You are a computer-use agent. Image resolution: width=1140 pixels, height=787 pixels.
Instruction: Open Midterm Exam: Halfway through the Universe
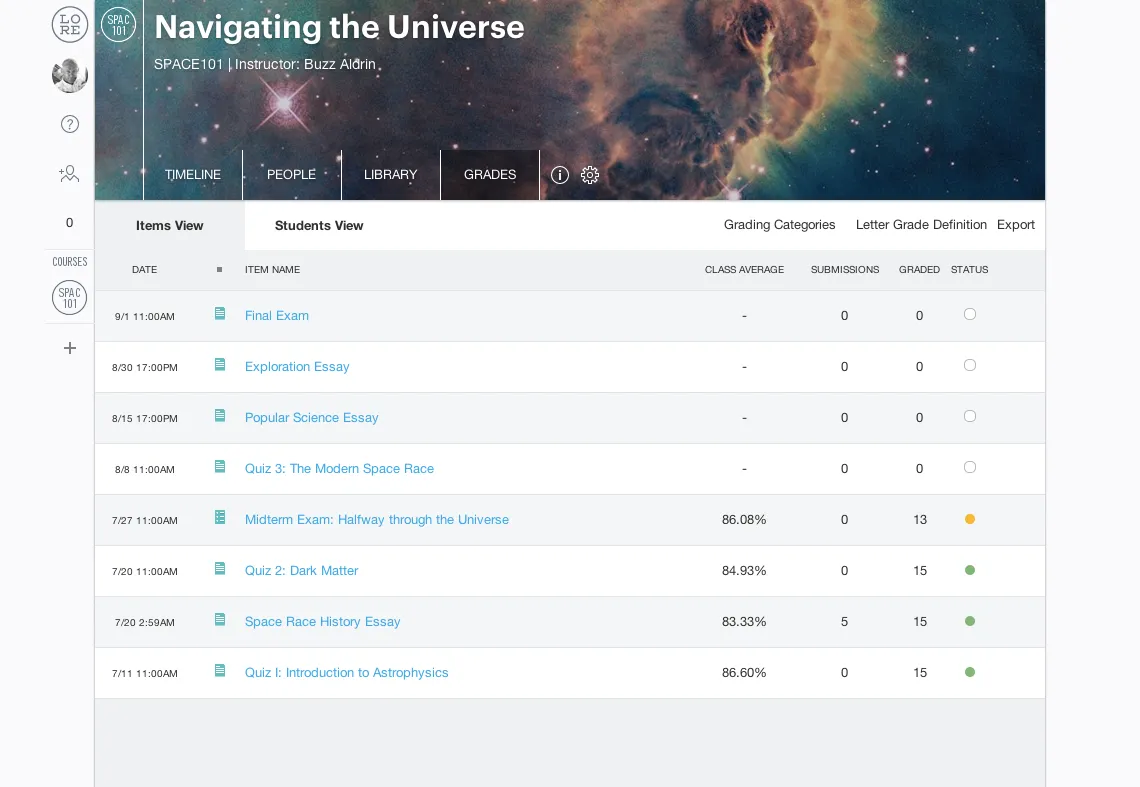click(x=377, y=519)
